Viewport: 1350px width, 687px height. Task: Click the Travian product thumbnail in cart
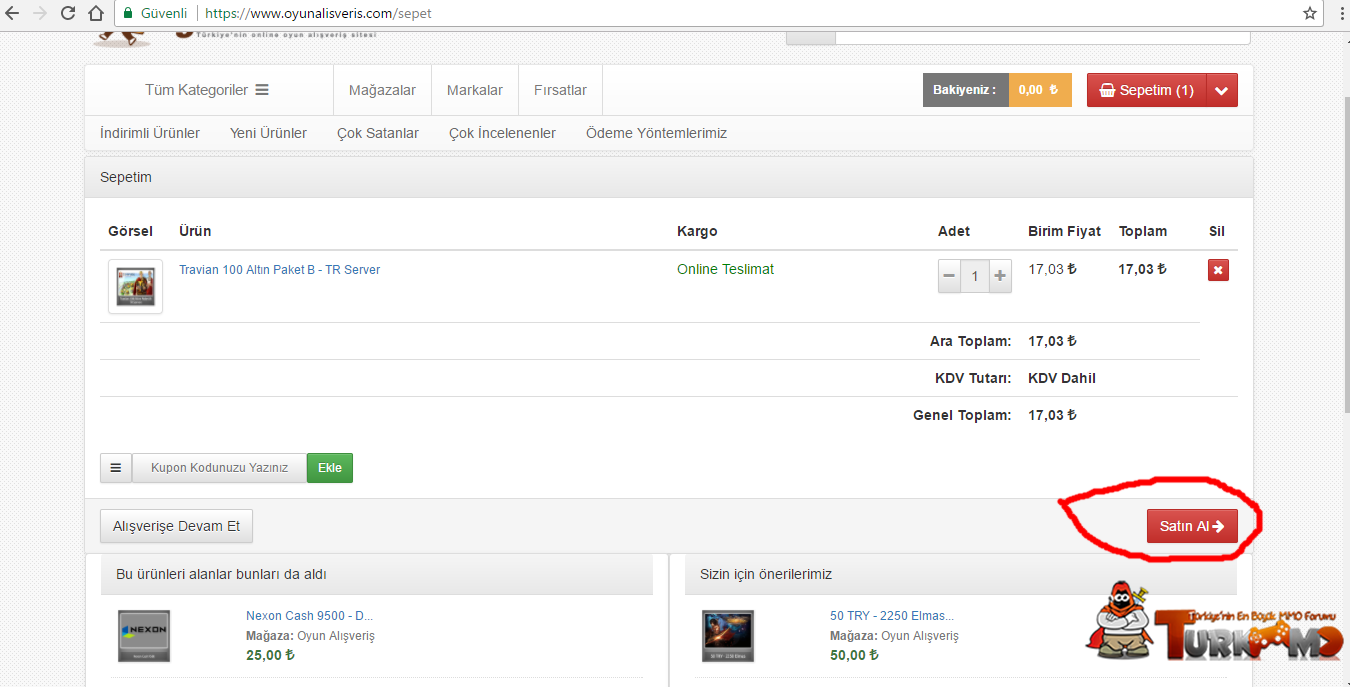135,287
